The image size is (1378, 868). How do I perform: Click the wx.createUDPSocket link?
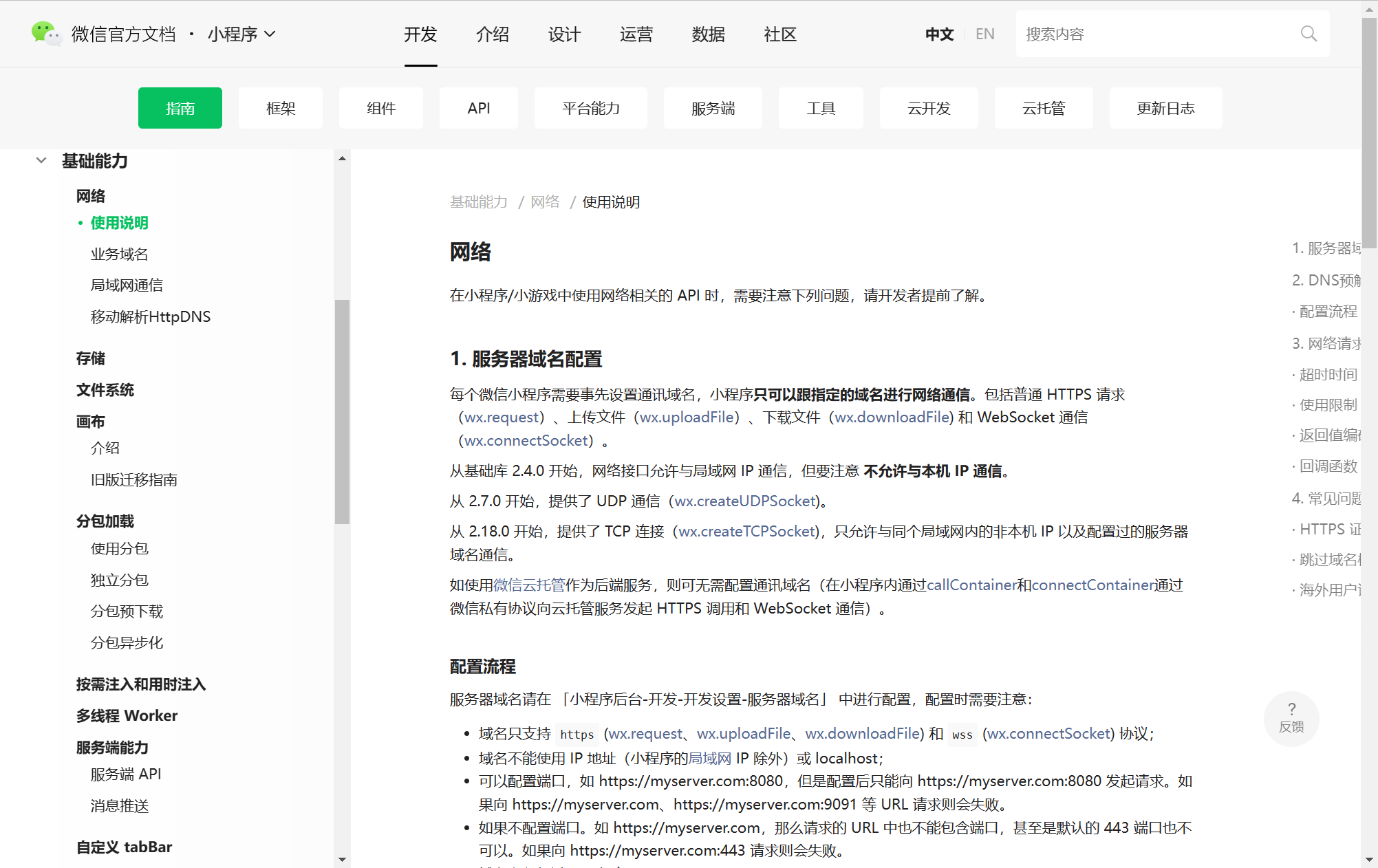pos(745,501)
